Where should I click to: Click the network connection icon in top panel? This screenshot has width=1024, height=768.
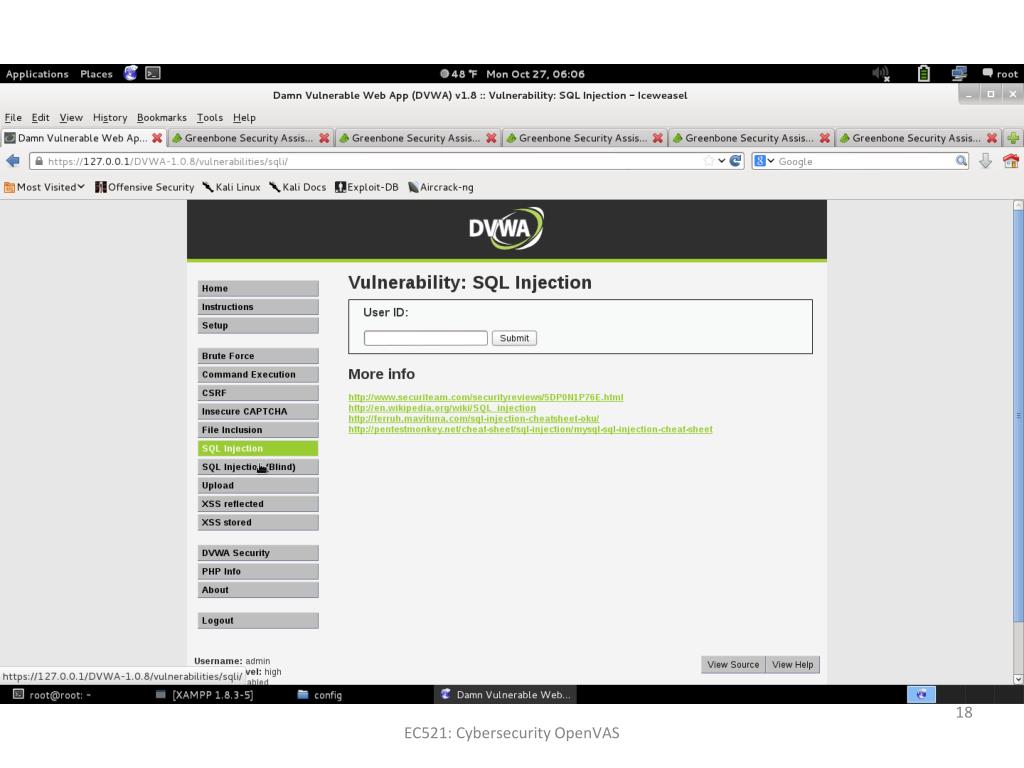click(x=959, y=74)
